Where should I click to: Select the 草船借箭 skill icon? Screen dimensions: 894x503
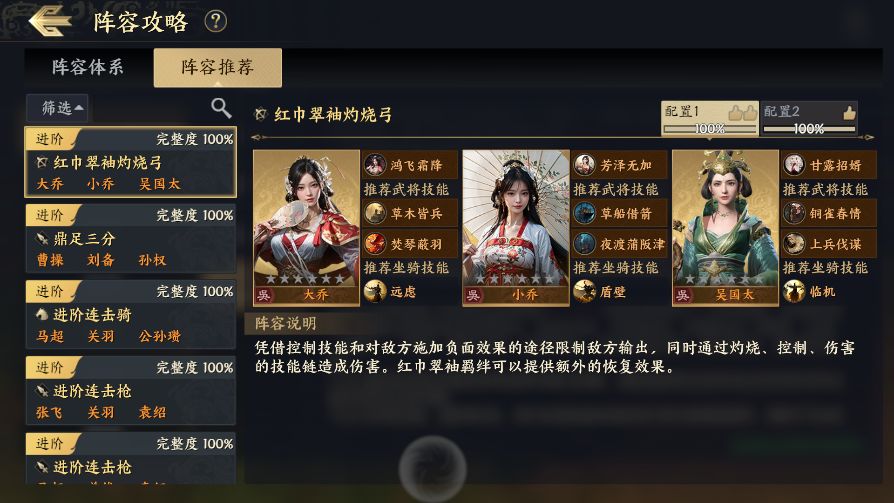tap(584, 213)
